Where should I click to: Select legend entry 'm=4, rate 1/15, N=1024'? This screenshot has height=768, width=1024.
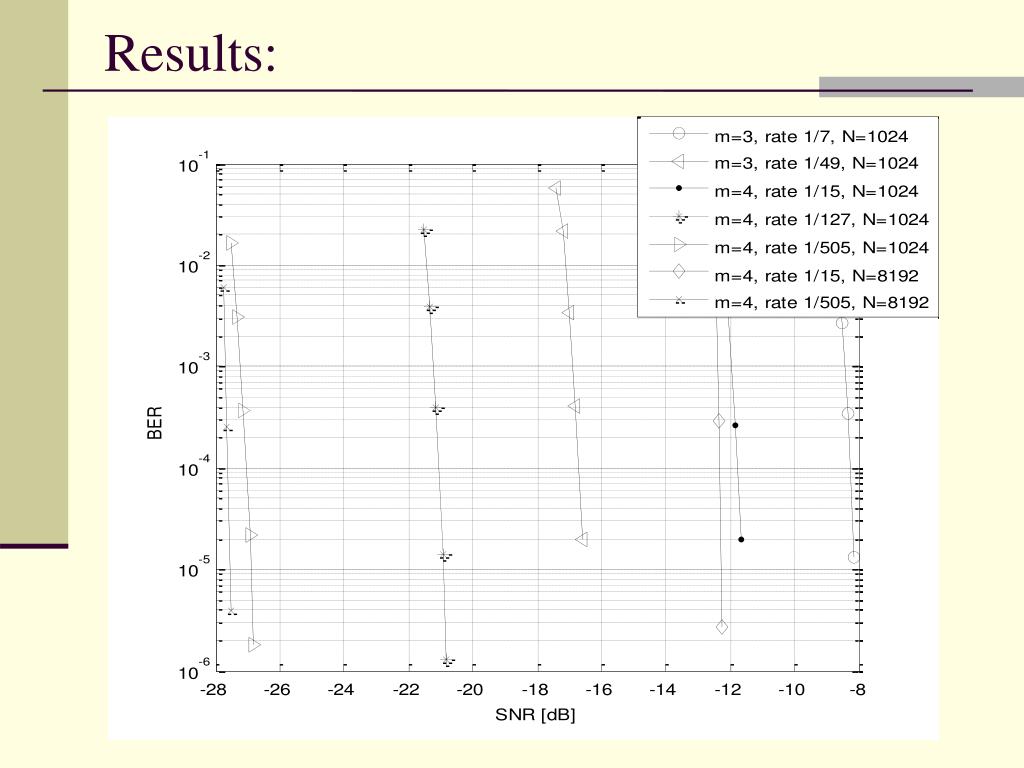point(816,191)
